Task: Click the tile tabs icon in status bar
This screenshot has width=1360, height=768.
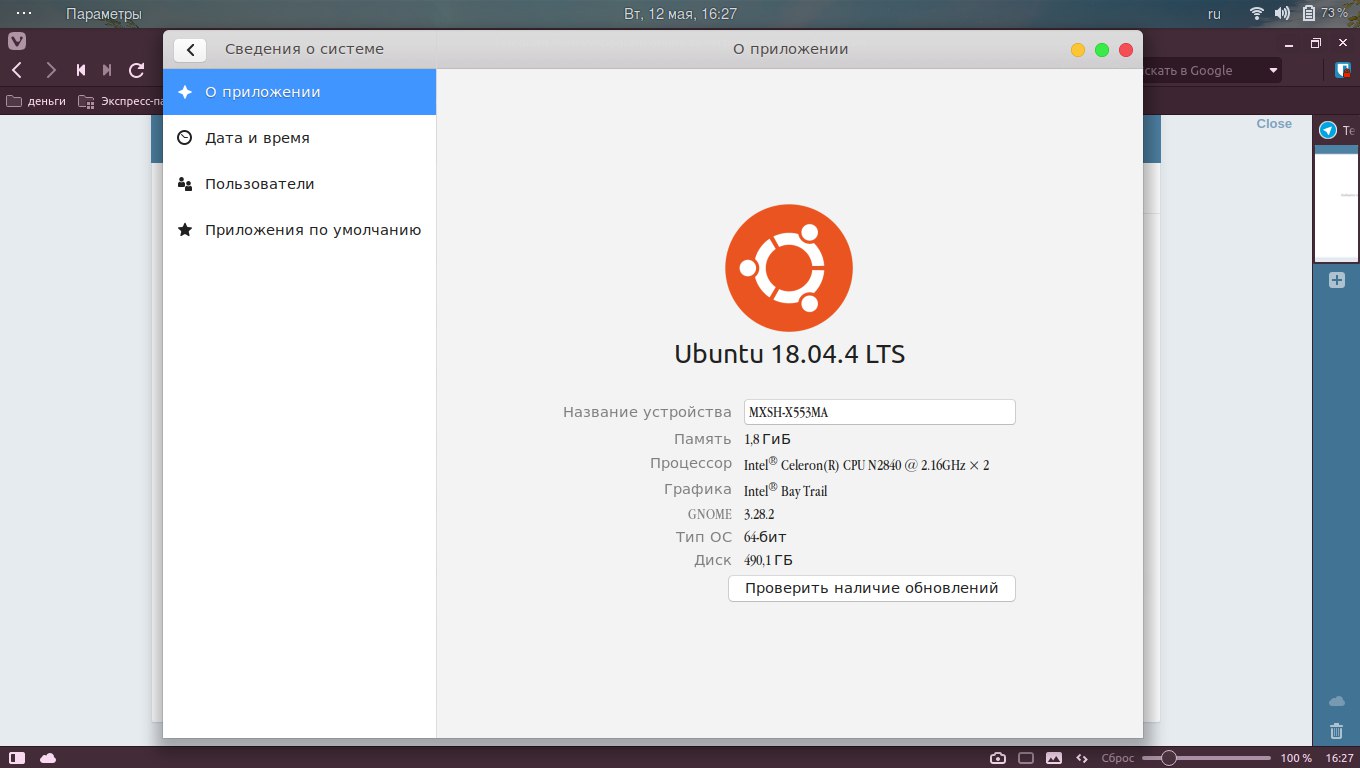Action: 1026,757
